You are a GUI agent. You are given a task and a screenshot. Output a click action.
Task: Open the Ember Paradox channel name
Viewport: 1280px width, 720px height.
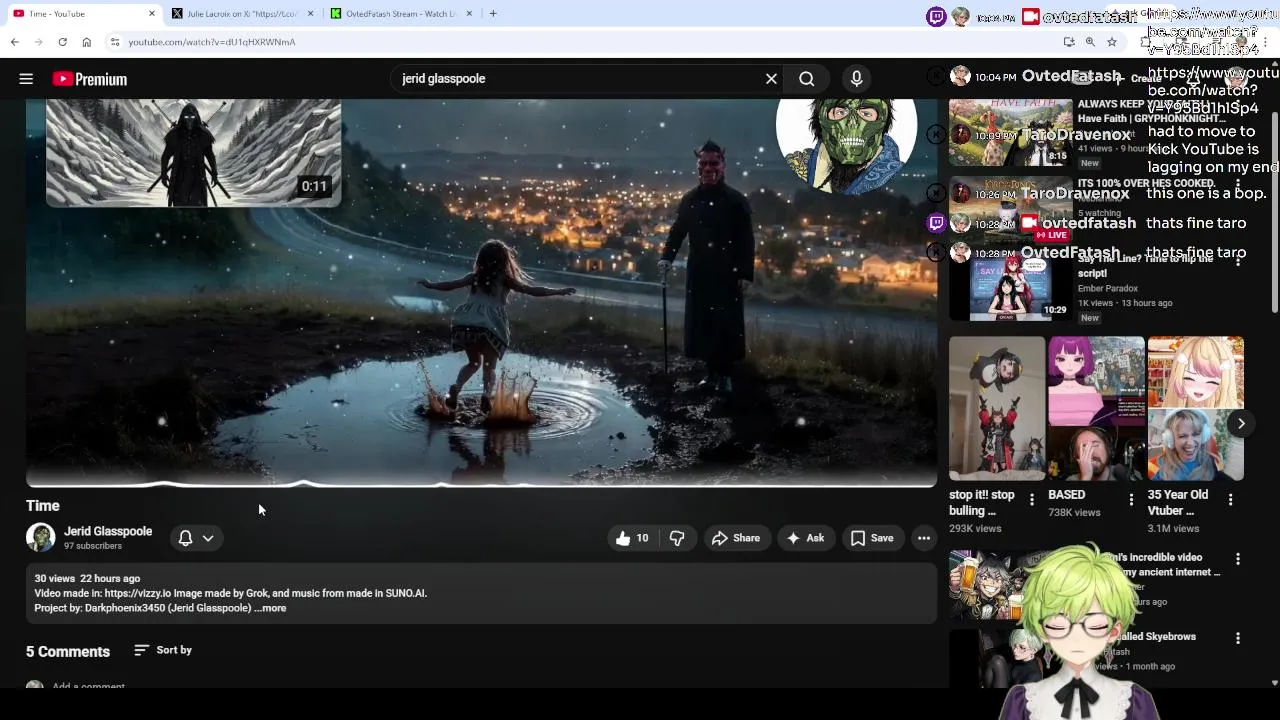coord(1108,288)
